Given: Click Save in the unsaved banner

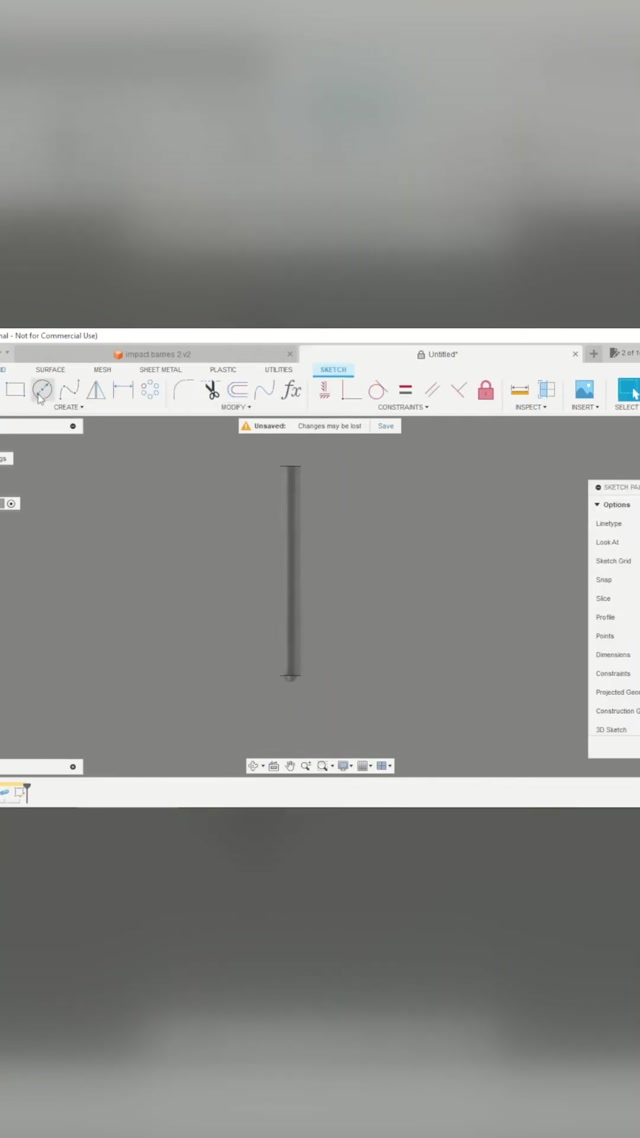Looking at the screenshot, I should (x=385, y=426).
